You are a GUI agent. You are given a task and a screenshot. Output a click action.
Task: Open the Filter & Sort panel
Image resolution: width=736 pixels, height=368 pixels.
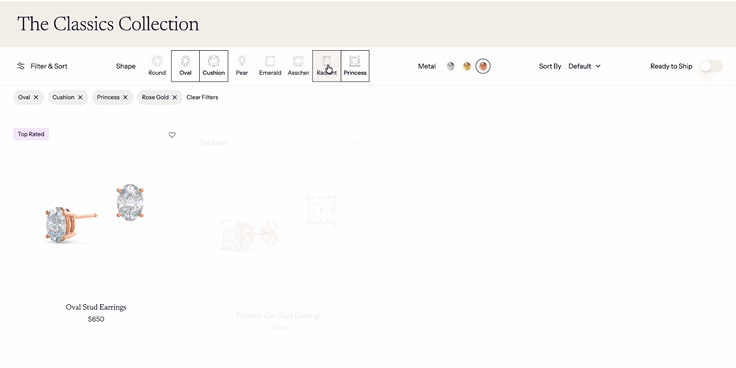click(42, 66)
